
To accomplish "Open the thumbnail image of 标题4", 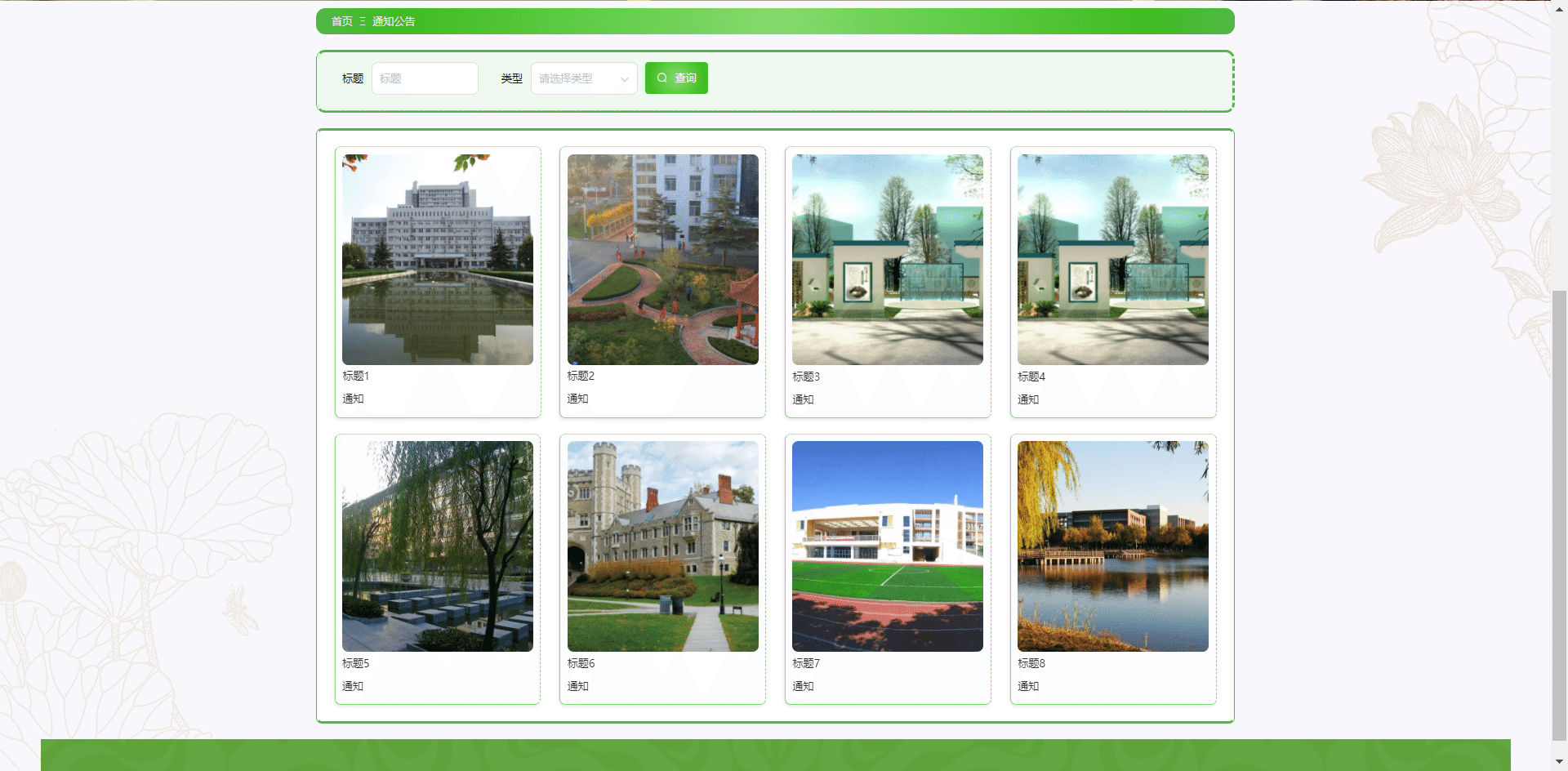I will coord(1113,260).
